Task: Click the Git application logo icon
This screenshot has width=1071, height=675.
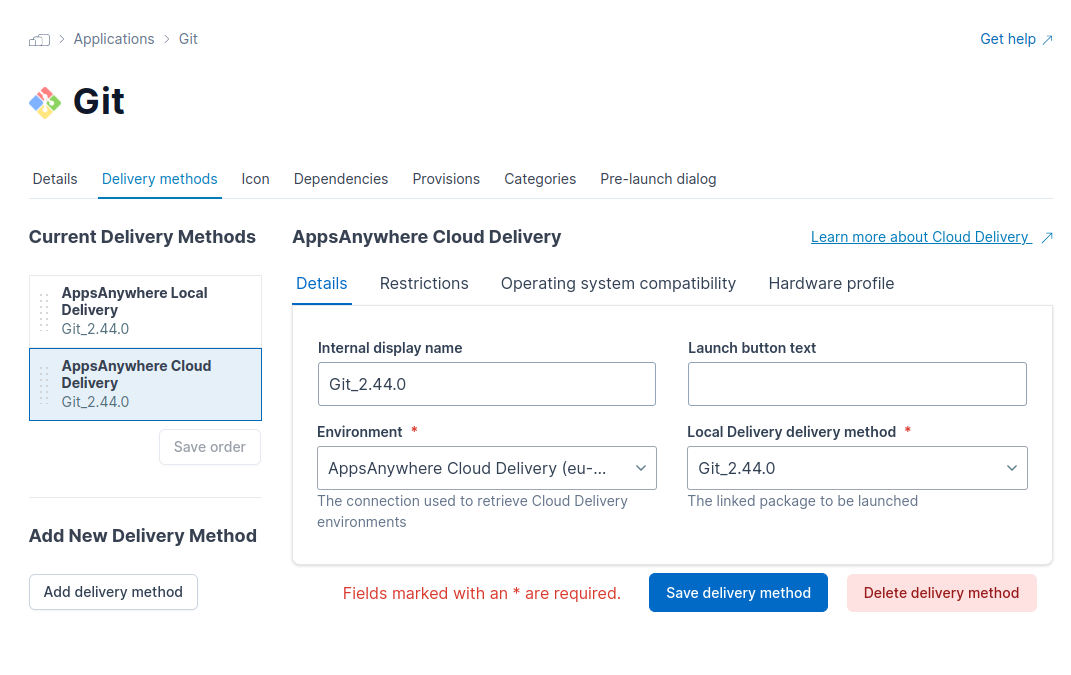Action: 45,102
